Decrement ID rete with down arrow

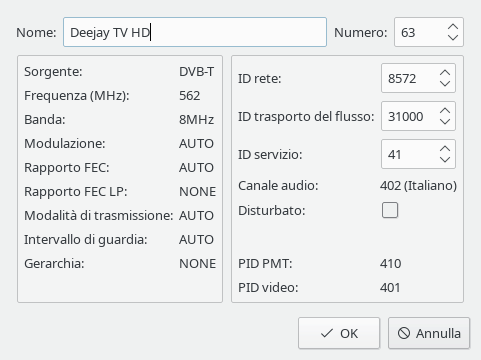tap(445, 83)
